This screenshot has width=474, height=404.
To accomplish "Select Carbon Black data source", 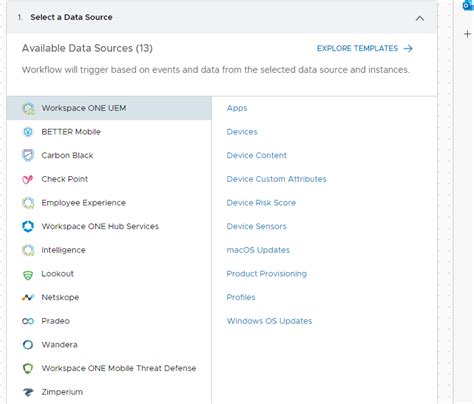I will click(109, 156).
